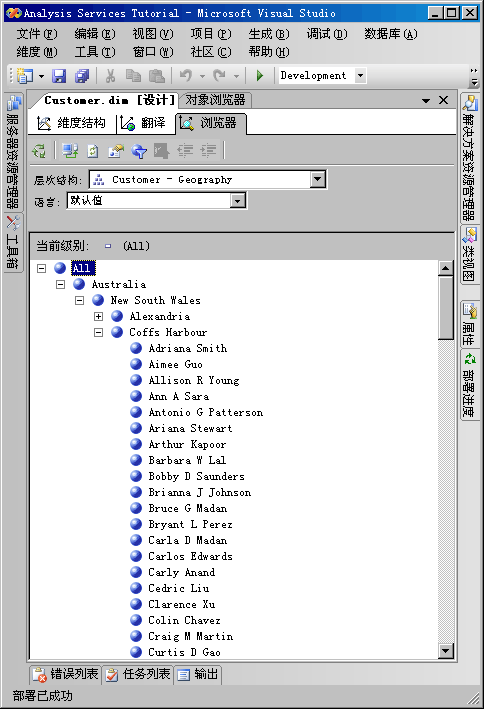Select member Antonio G Patterson
Image resolution: width=484 pixels, height=709 pixels.
[x=205, y=412]
